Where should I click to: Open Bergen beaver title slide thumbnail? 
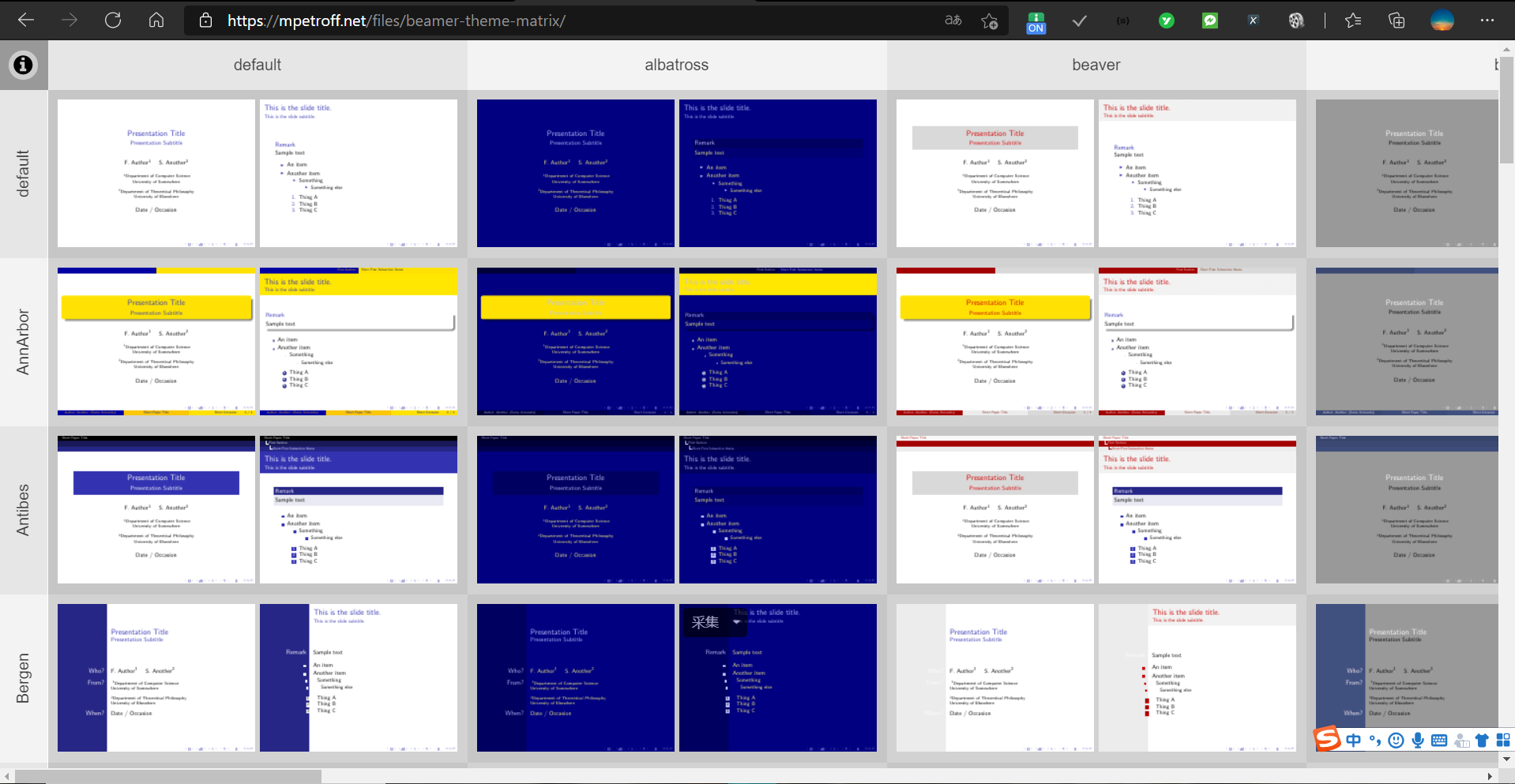(995, 677)
